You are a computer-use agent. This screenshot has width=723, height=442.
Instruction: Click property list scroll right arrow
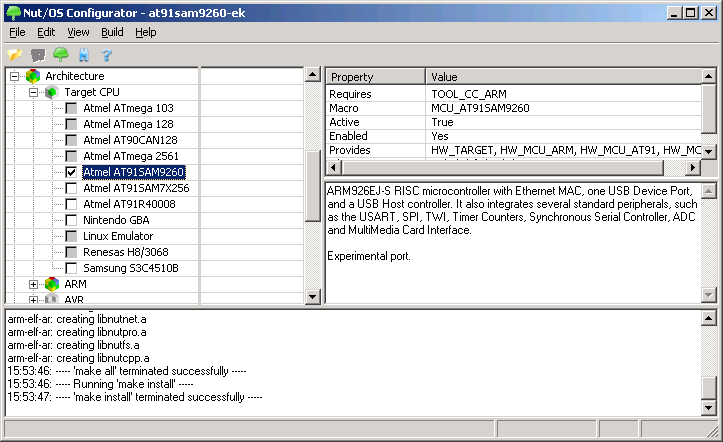click(693, 167)
